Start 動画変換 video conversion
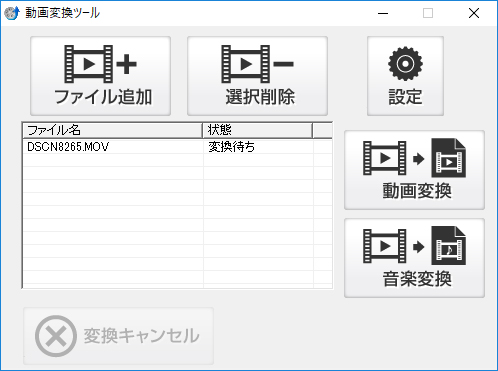 (x=414, y=170)
